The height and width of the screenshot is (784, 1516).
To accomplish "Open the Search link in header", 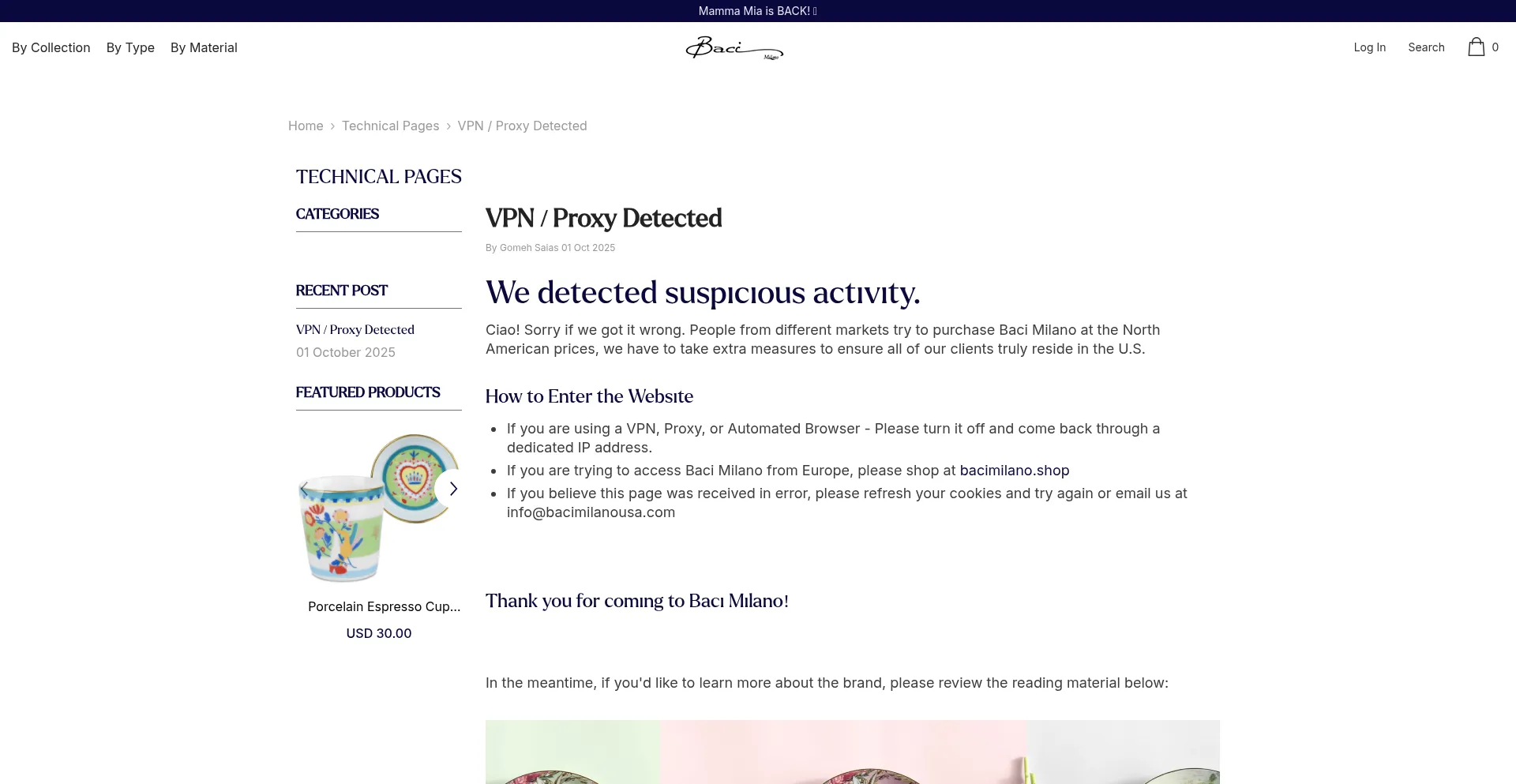I will tap(1426, 47).
